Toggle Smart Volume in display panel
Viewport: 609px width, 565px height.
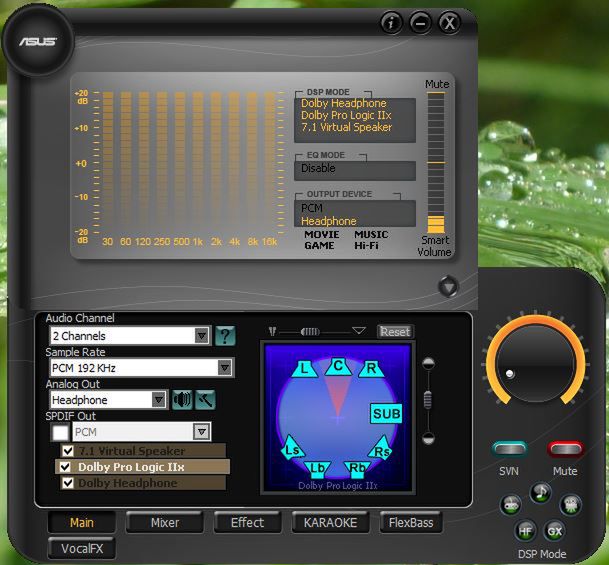click(435, 246)
